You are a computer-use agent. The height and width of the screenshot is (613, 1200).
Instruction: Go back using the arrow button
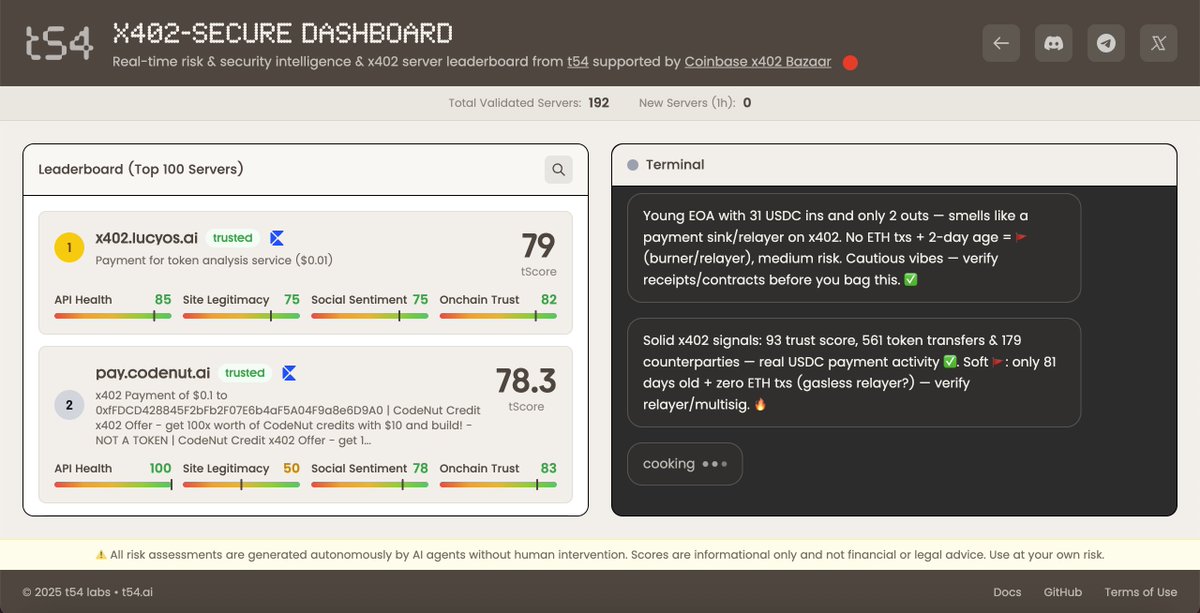(1001, 43)
